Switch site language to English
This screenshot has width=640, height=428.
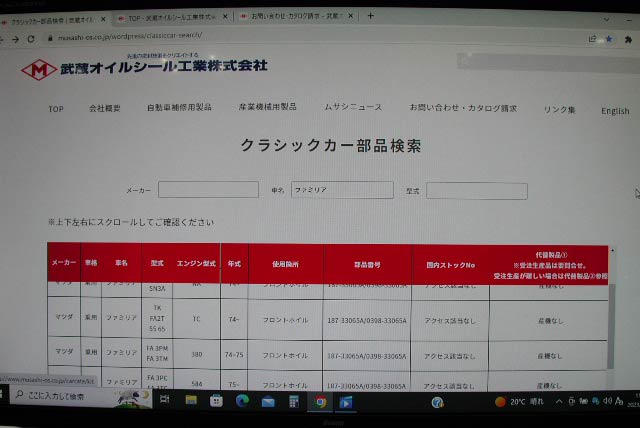pyautogui.click(x=615, y=111)
